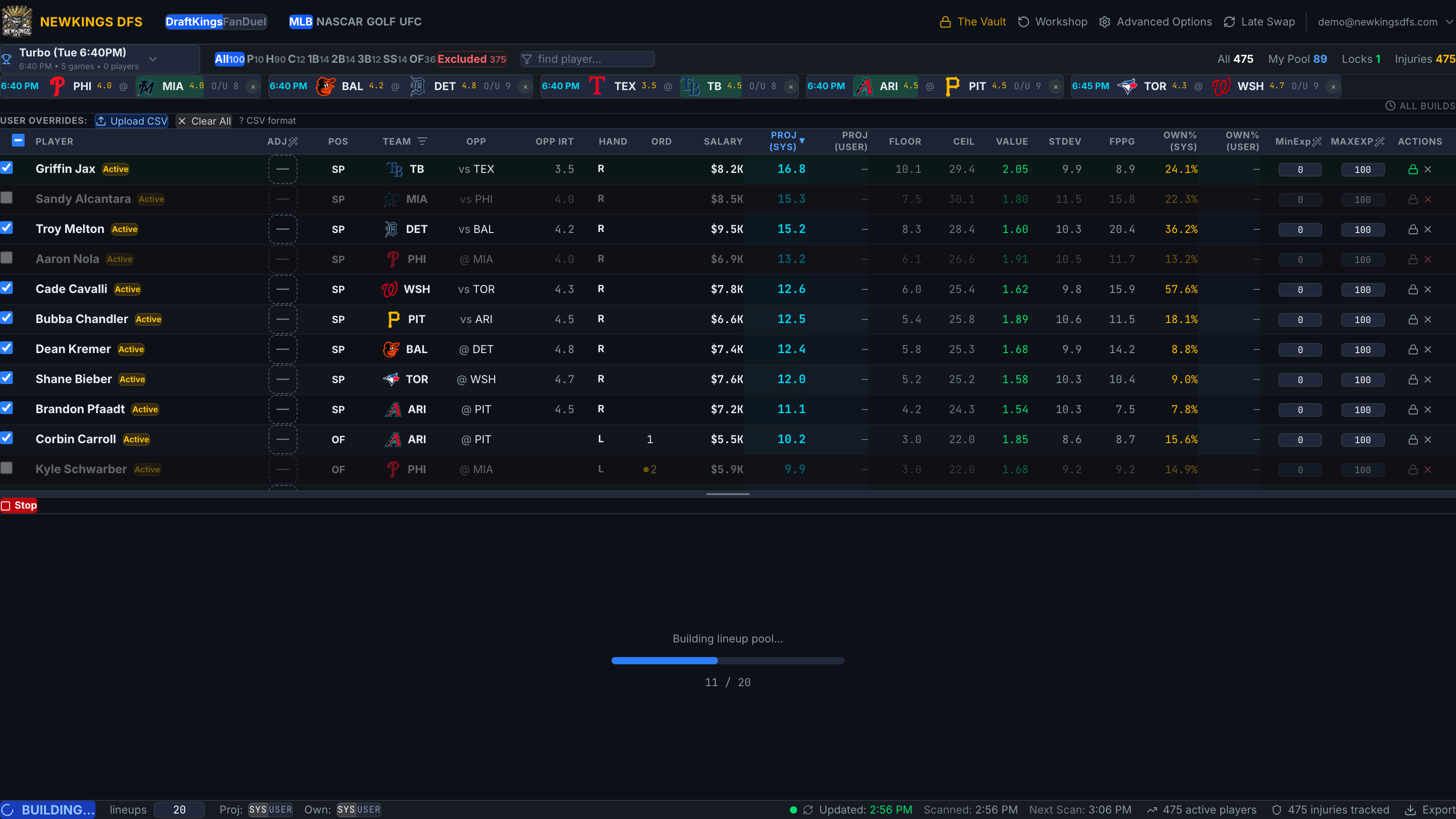Edit Griffin Jax MinExp value field
The image size is (1456, 819).
point(1300,170)
